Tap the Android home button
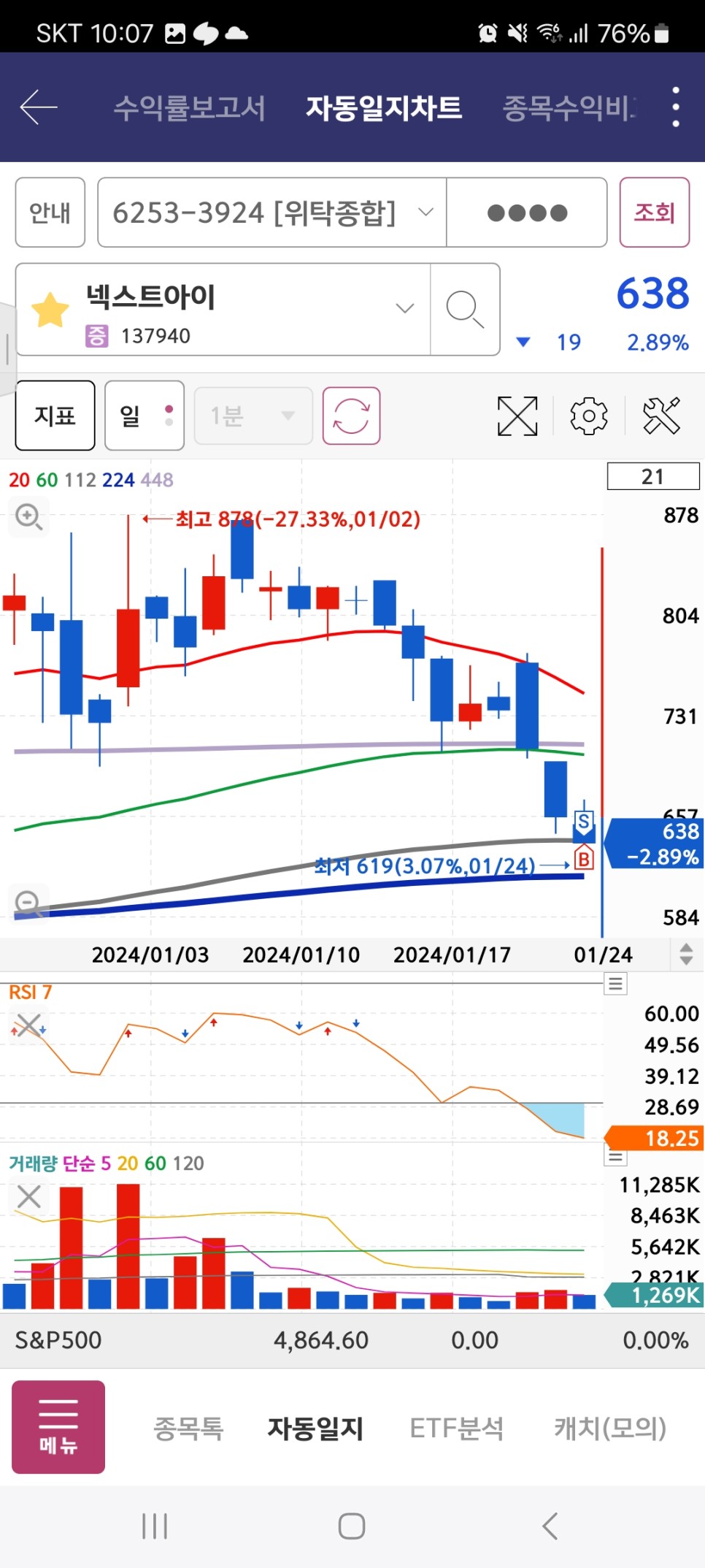705x1568 pixels. tap(352, 1526)
